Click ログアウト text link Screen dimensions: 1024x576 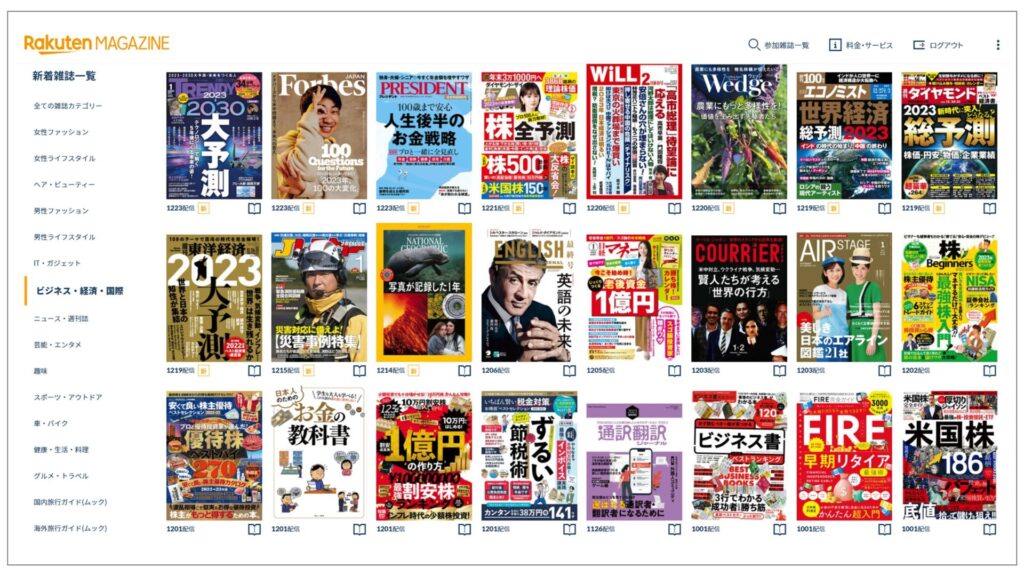[x=946, y=45]
